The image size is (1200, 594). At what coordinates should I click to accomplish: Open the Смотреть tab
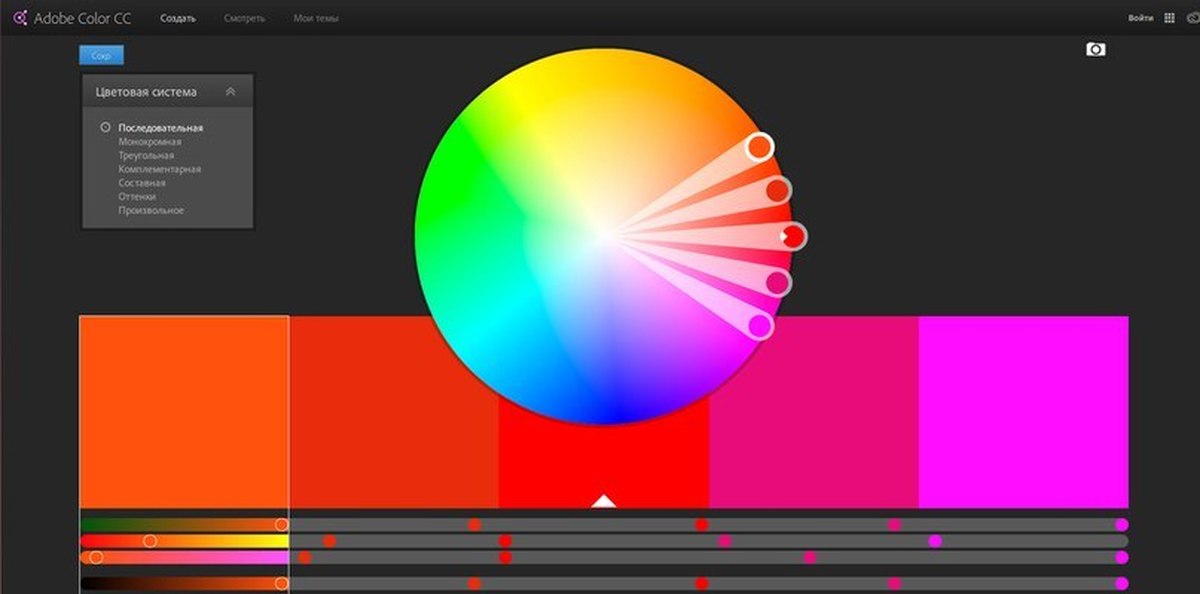tap(244, 18)
